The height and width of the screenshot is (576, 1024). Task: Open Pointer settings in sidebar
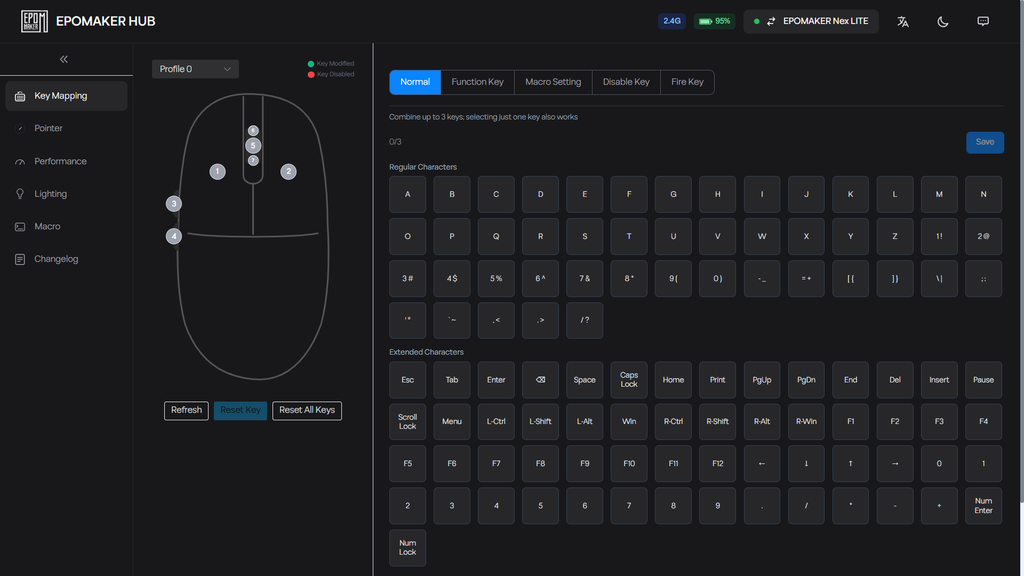pyautogui.click(x=66, y=129)
